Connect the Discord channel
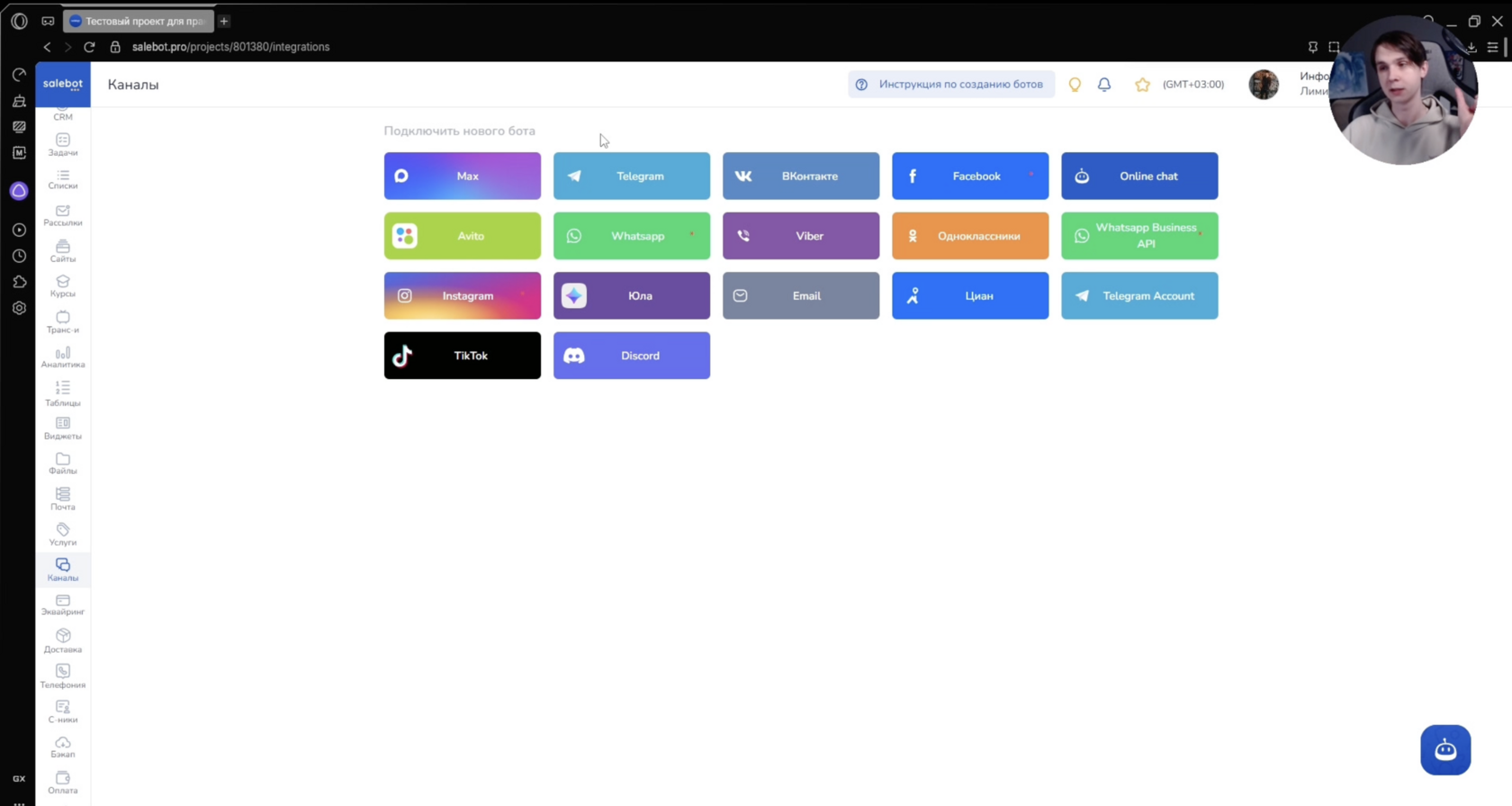Image resolution: width=1512 pixels, height=806 pixels. [x=632, y=356]
